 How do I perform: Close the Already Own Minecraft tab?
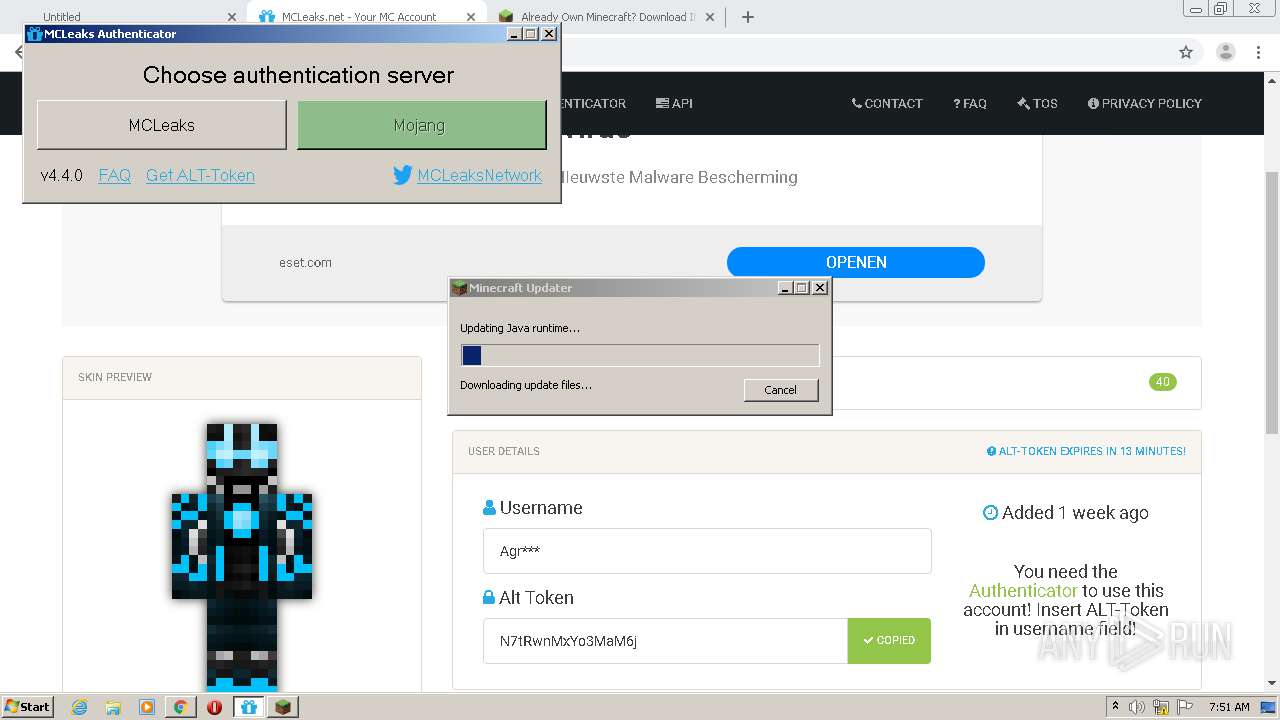pyautogui.click(x=712, y=17)
